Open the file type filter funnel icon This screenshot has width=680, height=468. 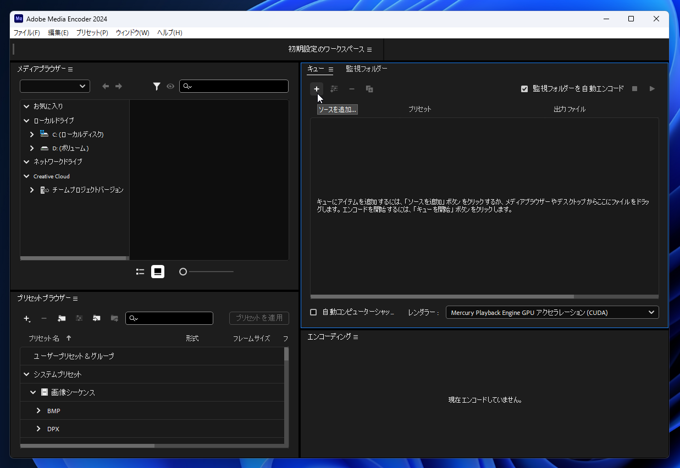coord(157,86)
